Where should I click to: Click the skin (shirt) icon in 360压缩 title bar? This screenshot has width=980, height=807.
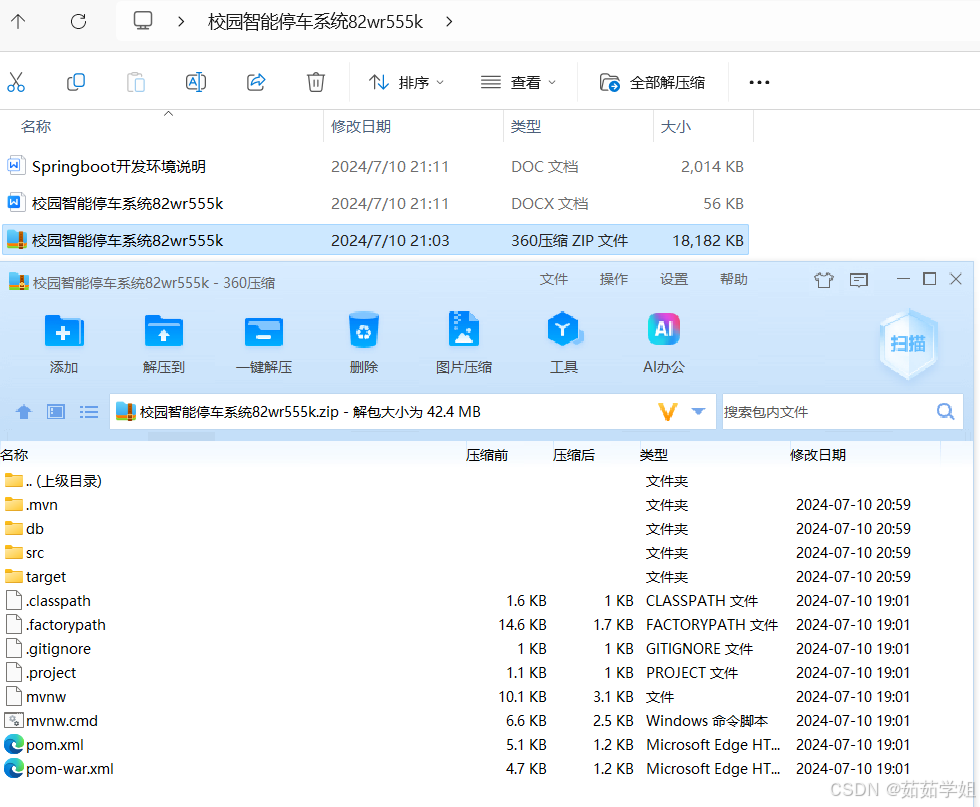(824, 279)
